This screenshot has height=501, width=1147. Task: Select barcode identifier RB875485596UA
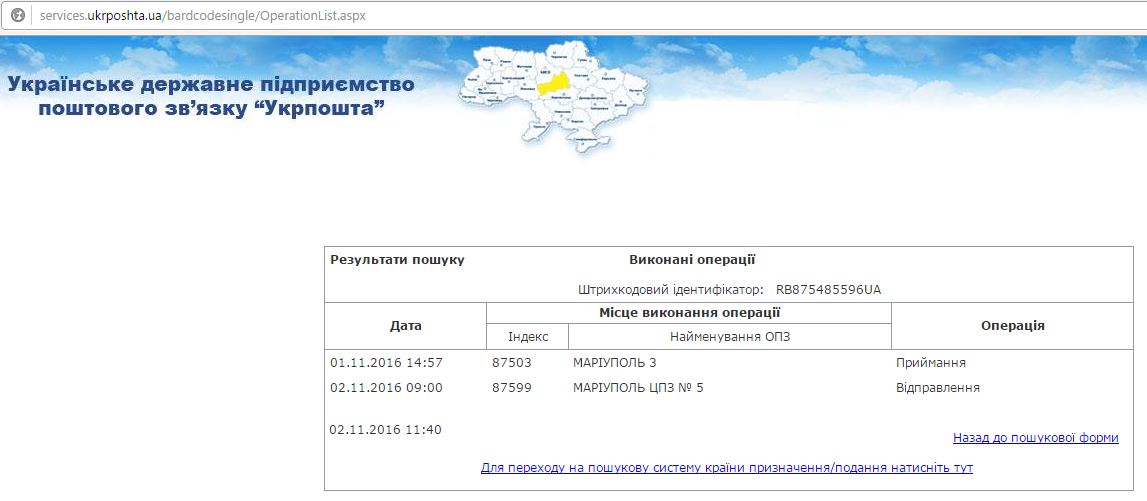coord(828,290)
